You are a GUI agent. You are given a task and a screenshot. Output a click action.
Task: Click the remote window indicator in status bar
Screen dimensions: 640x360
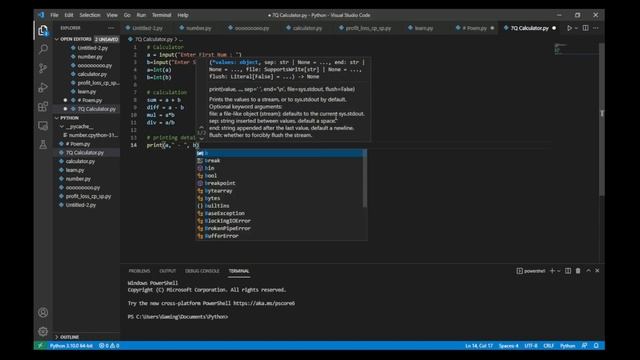click(40, 346)
